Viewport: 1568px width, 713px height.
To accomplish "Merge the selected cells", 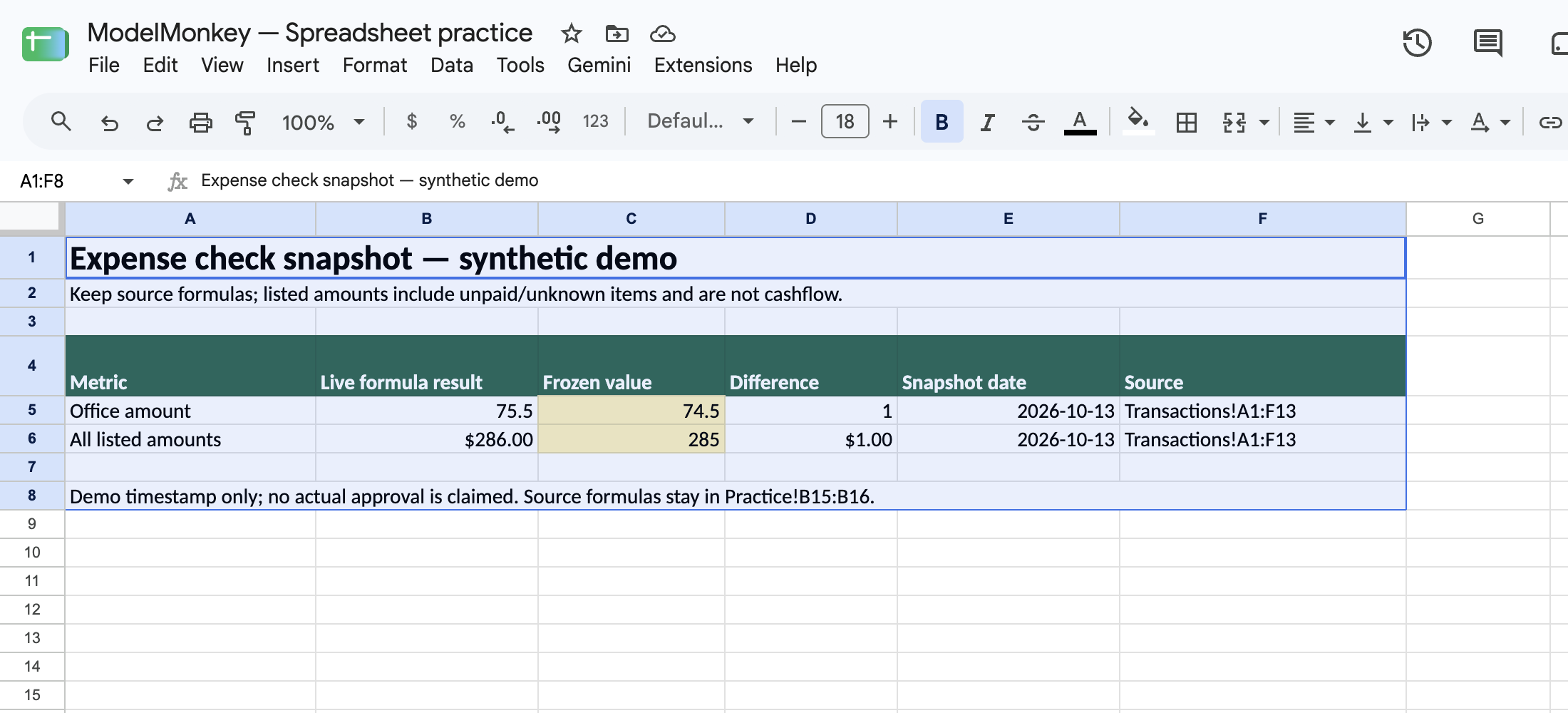I will click(1234, 123).
